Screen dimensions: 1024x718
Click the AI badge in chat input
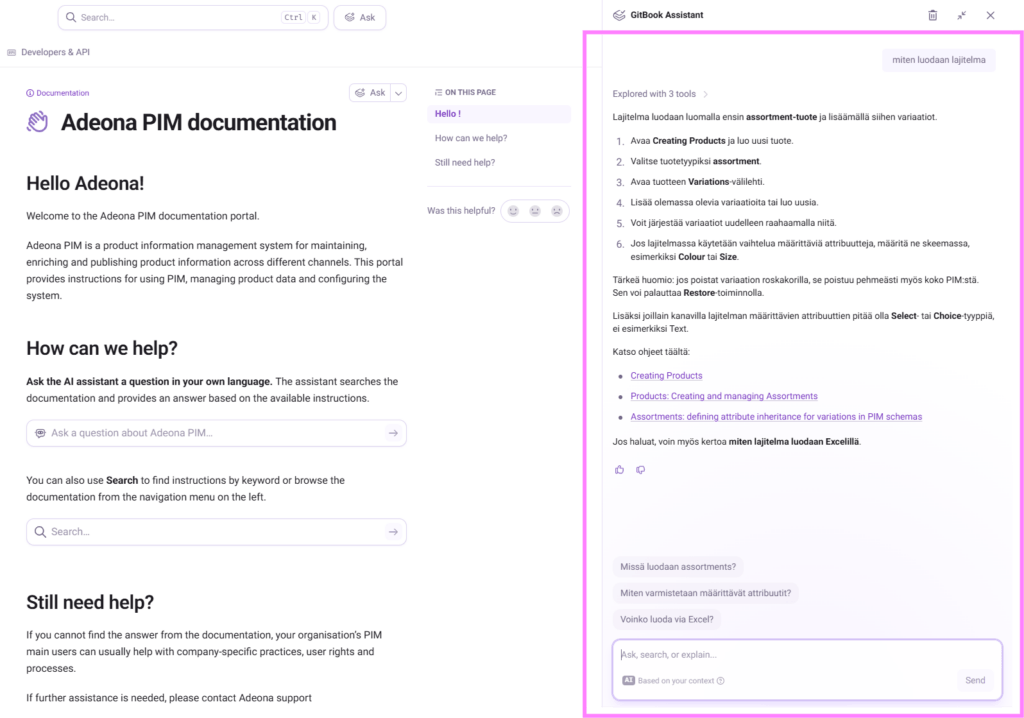[x=628, y=680]
